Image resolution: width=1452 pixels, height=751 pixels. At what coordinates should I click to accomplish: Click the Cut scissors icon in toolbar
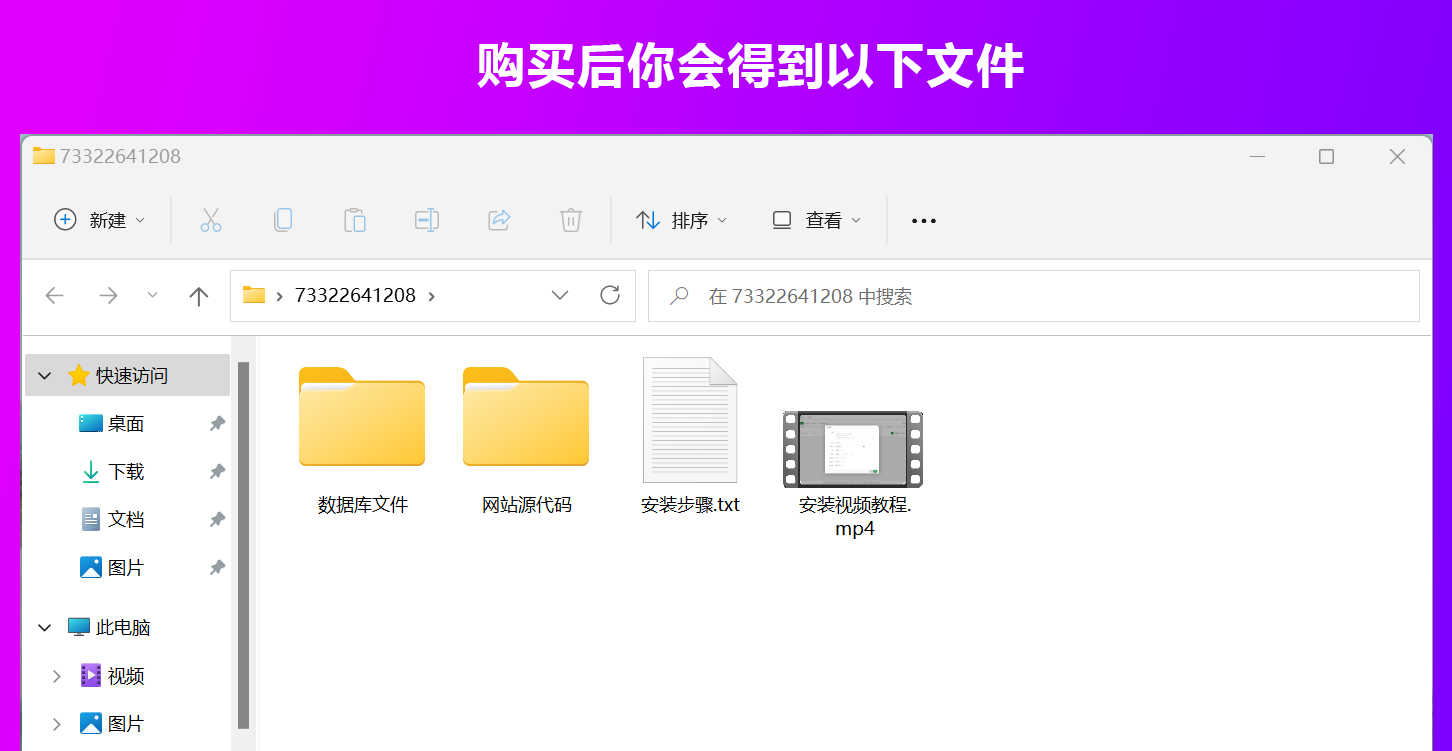(211, 220)
